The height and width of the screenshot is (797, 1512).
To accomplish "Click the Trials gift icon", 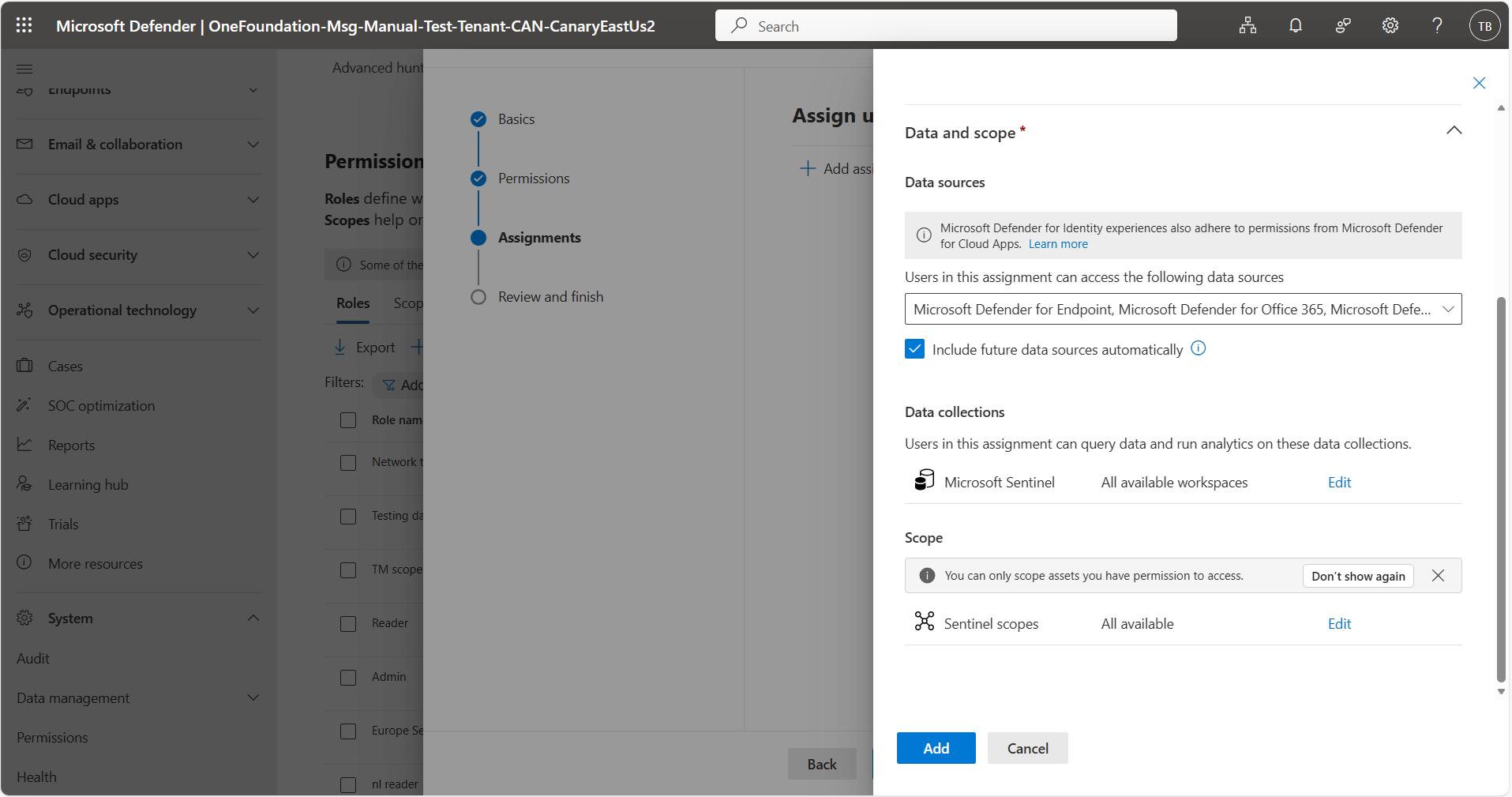I will (24, 524).
